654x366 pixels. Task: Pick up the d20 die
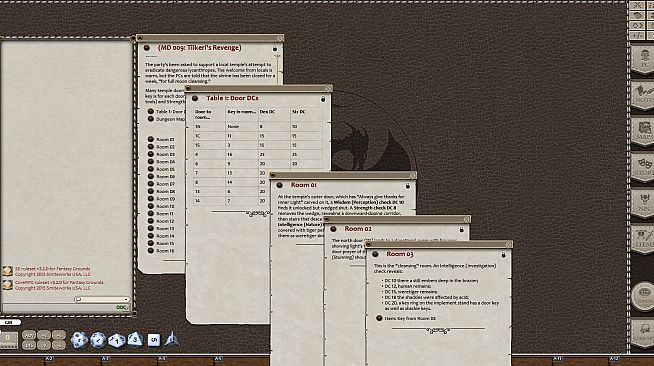pyautogui.click(x=79, y=340)
